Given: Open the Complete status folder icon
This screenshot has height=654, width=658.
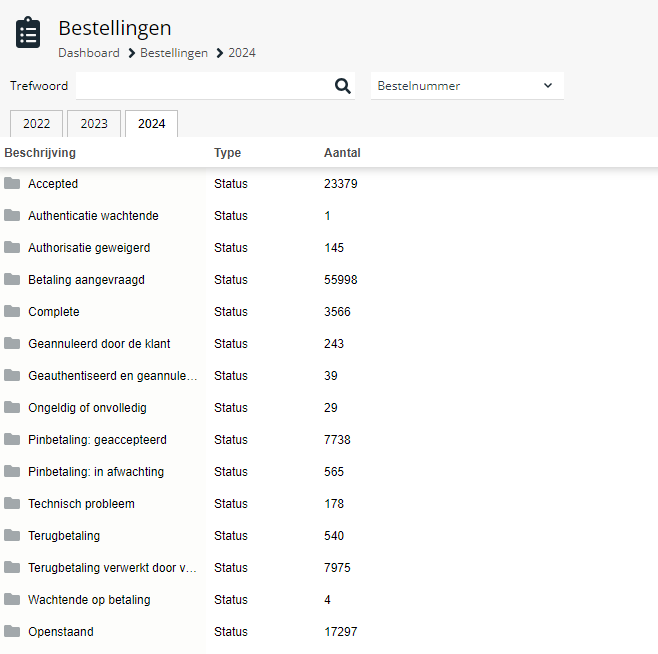Looking at the screenshot, I should tap(12, 311).
